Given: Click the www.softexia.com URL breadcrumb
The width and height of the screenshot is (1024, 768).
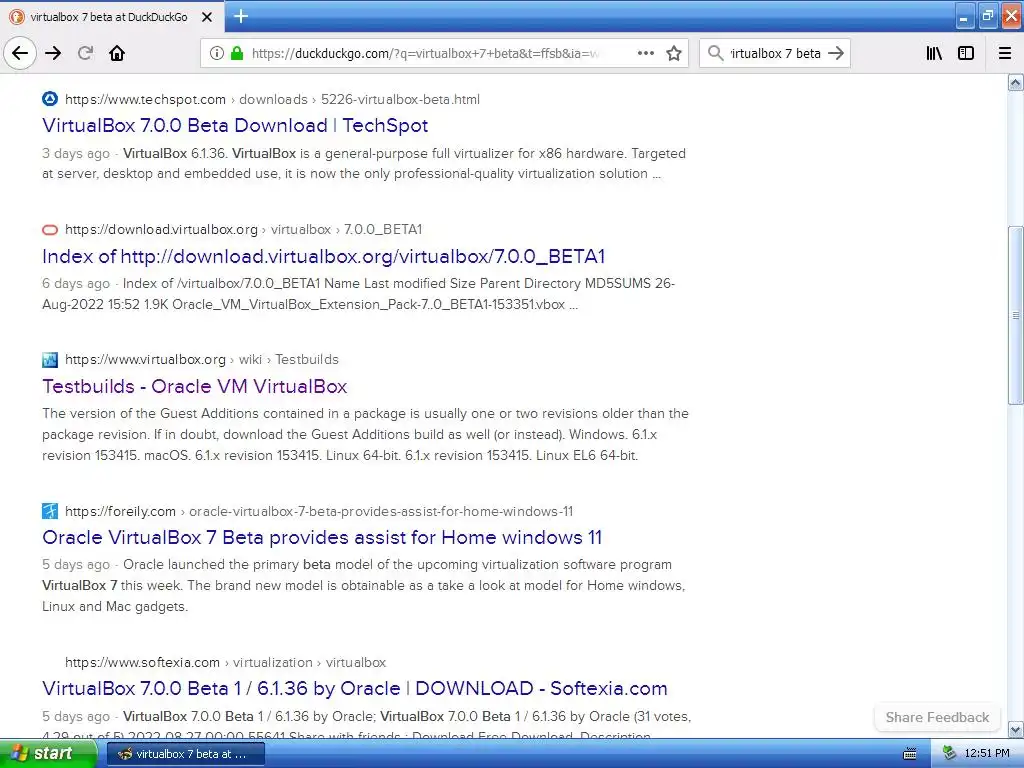Looking at the screenshot, I should pyautogui.click(x=225, y=662).
